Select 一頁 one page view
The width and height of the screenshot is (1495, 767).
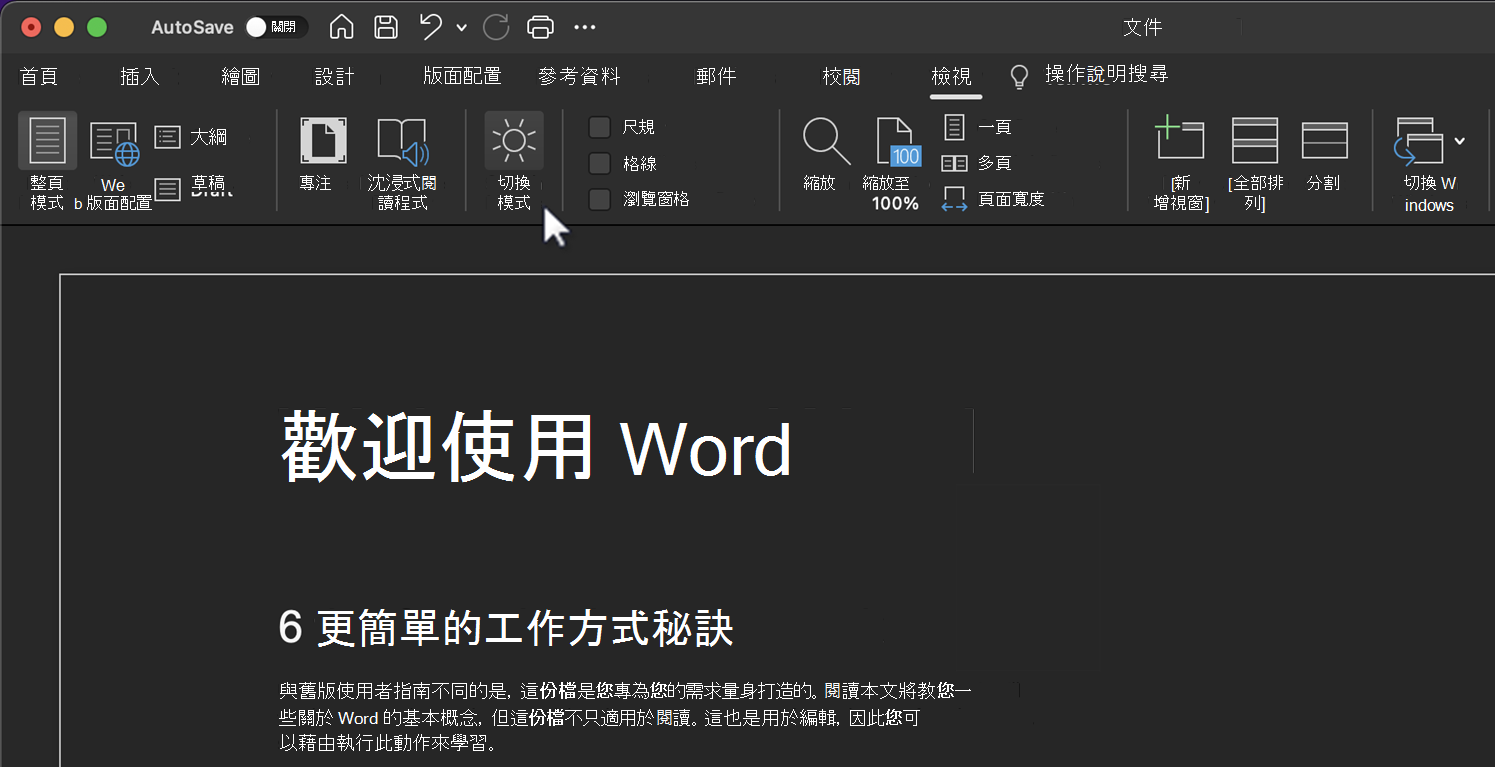click(x=977, y=127)
